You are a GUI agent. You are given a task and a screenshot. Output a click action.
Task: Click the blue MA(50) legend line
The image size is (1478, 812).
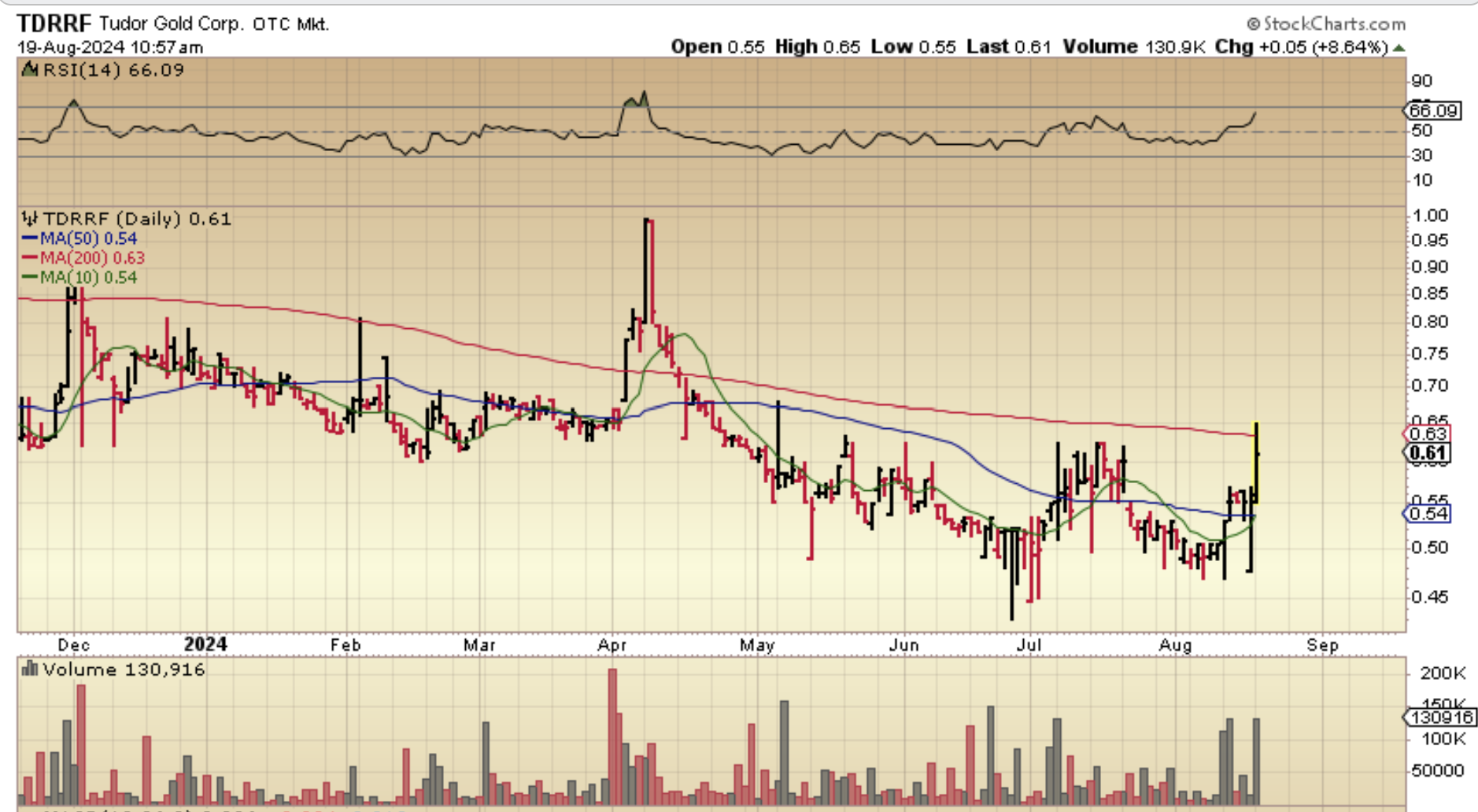pos(30,238)
